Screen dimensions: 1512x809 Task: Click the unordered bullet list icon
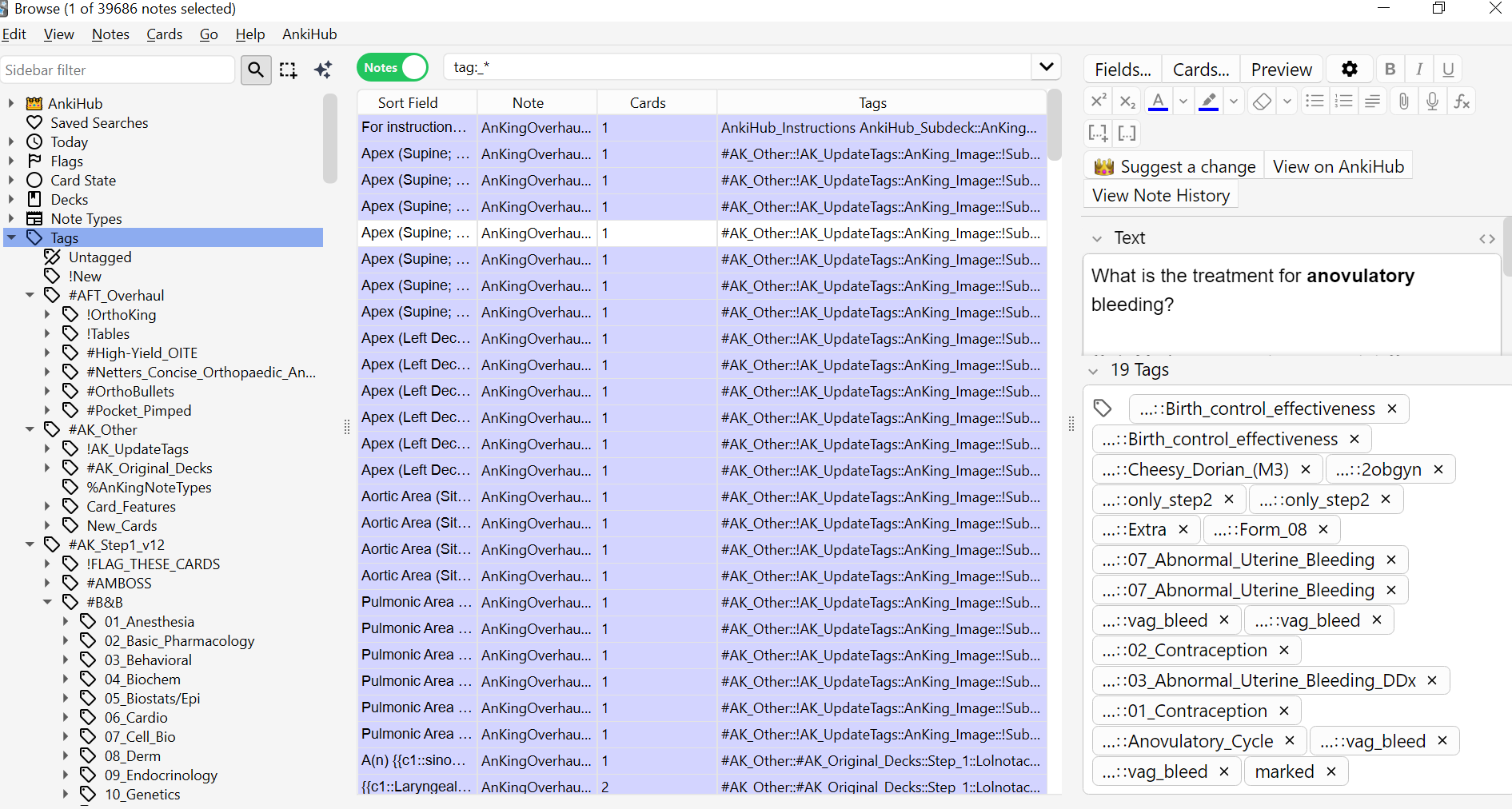pos(1314,102)
